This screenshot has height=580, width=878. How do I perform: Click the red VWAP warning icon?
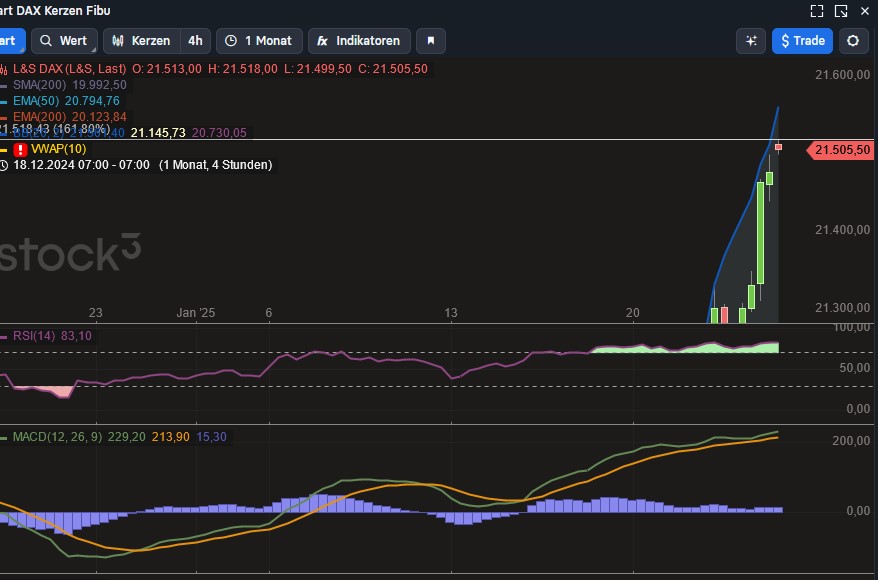point(20,149)
